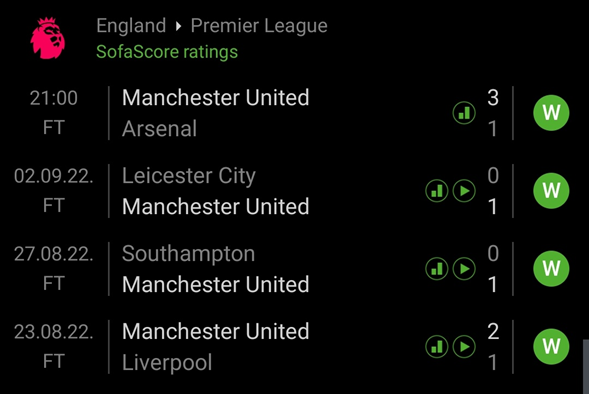Image resolution: width=589 pixels, height=394 pixels.
Task: Open statistics icon for Liverpool match
Action: tap(436, 346)
